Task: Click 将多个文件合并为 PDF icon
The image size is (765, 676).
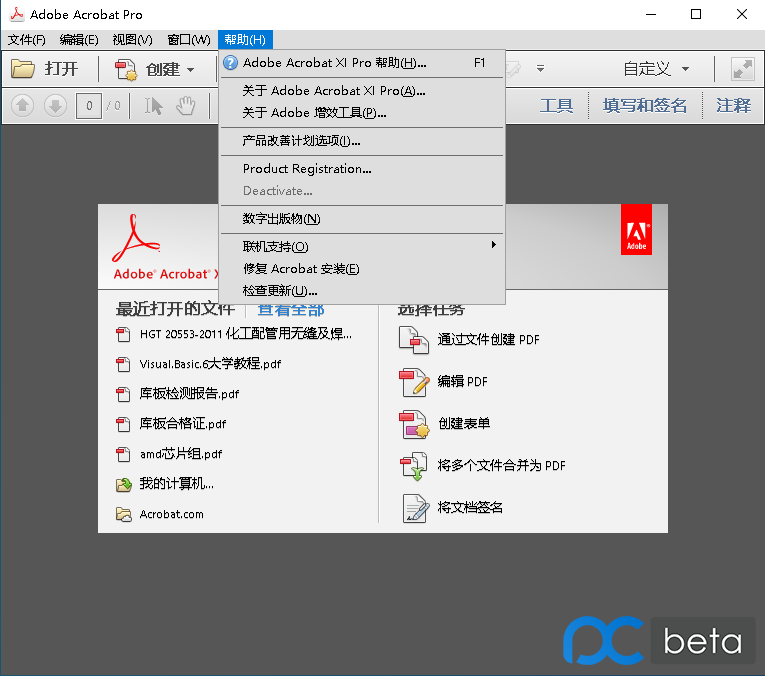Action: point(414,466)
